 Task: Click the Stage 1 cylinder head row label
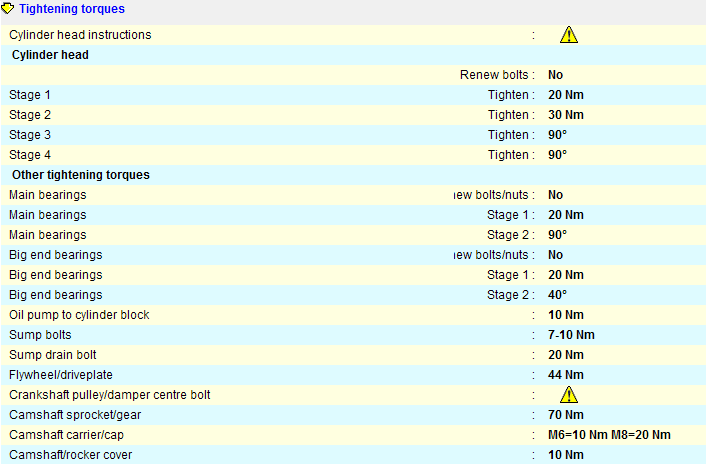[x=30, y=95]
